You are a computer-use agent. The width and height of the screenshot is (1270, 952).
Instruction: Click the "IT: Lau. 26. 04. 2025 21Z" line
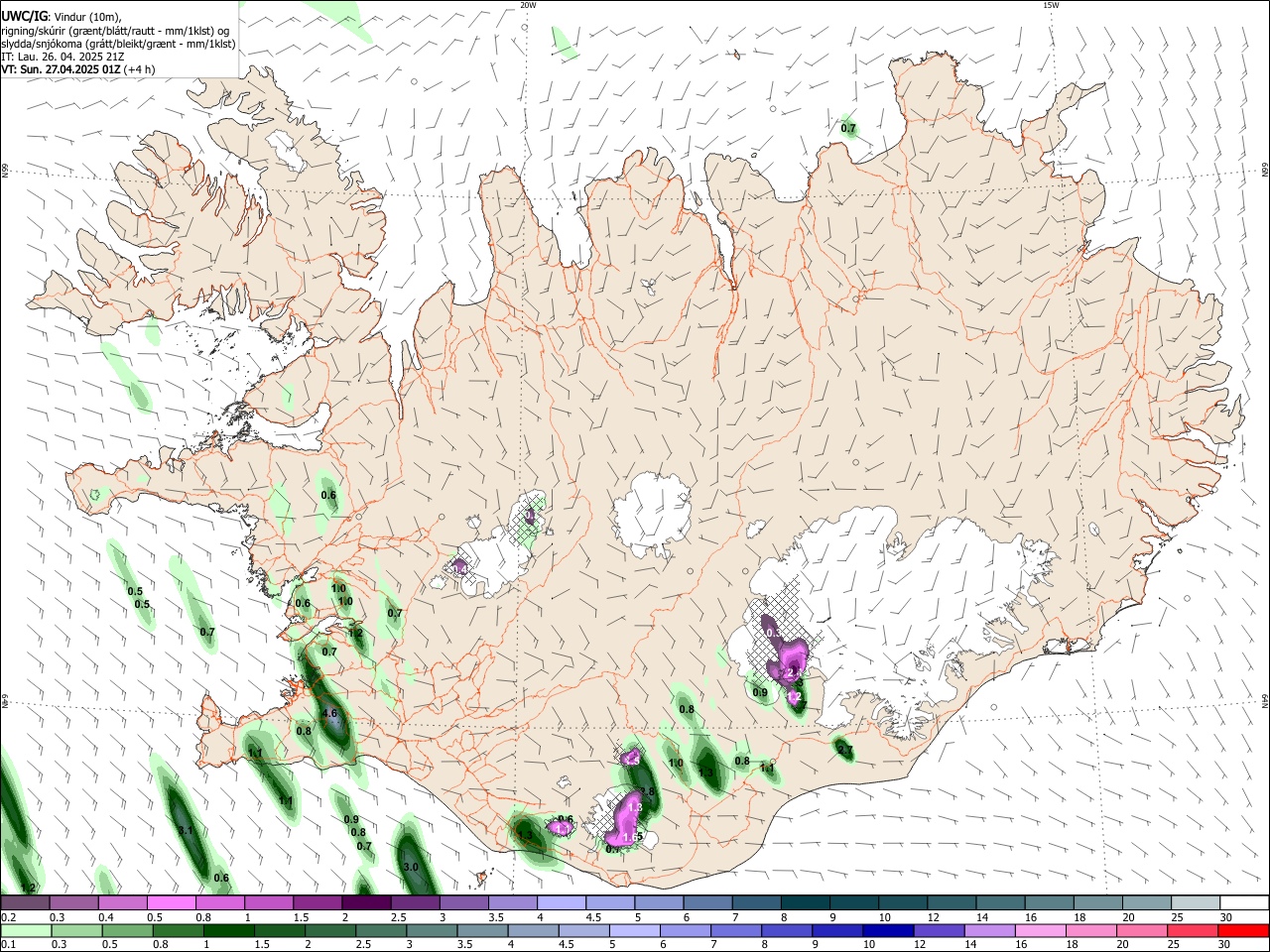point(63,57)
